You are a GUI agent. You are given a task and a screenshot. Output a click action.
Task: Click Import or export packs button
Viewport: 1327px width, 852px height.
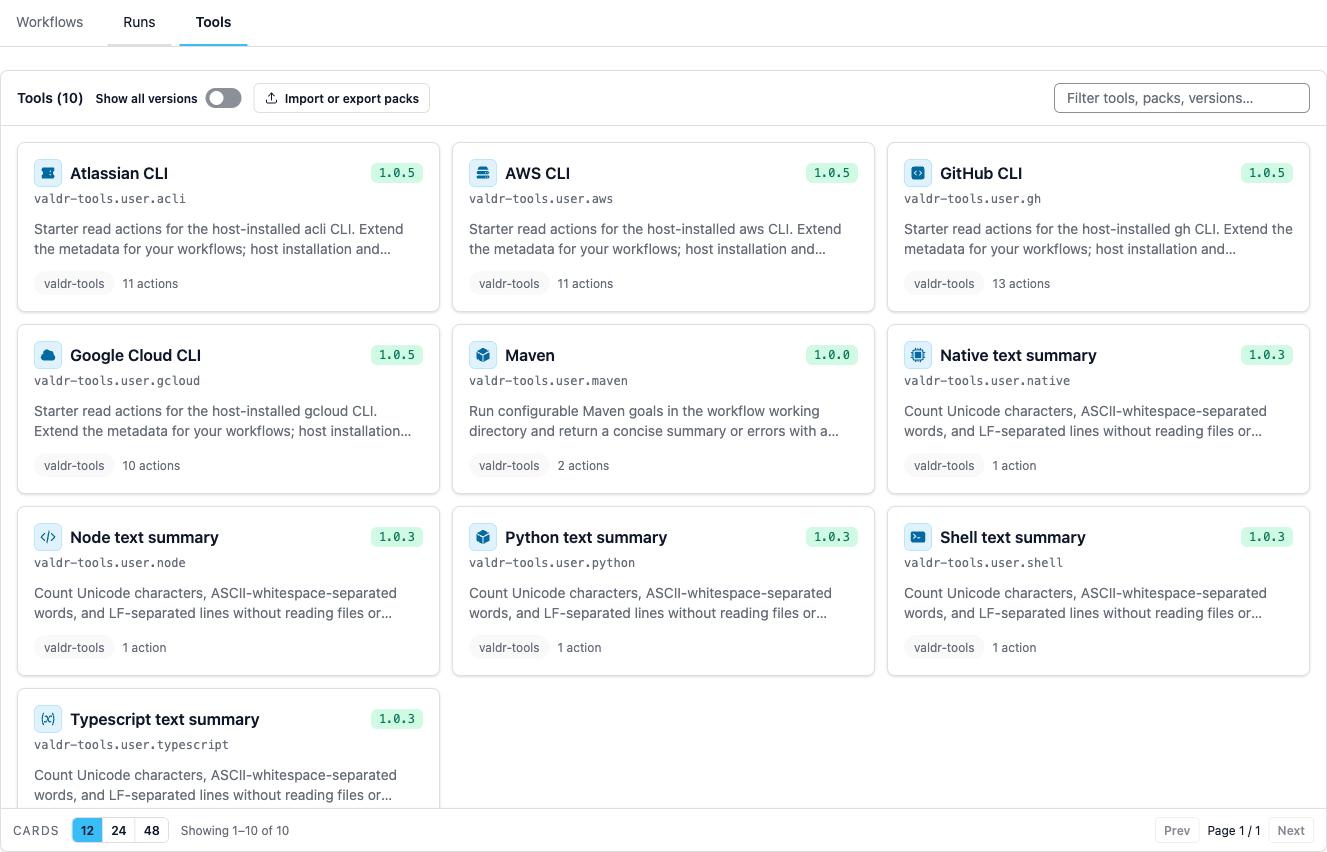click(342, 98)
